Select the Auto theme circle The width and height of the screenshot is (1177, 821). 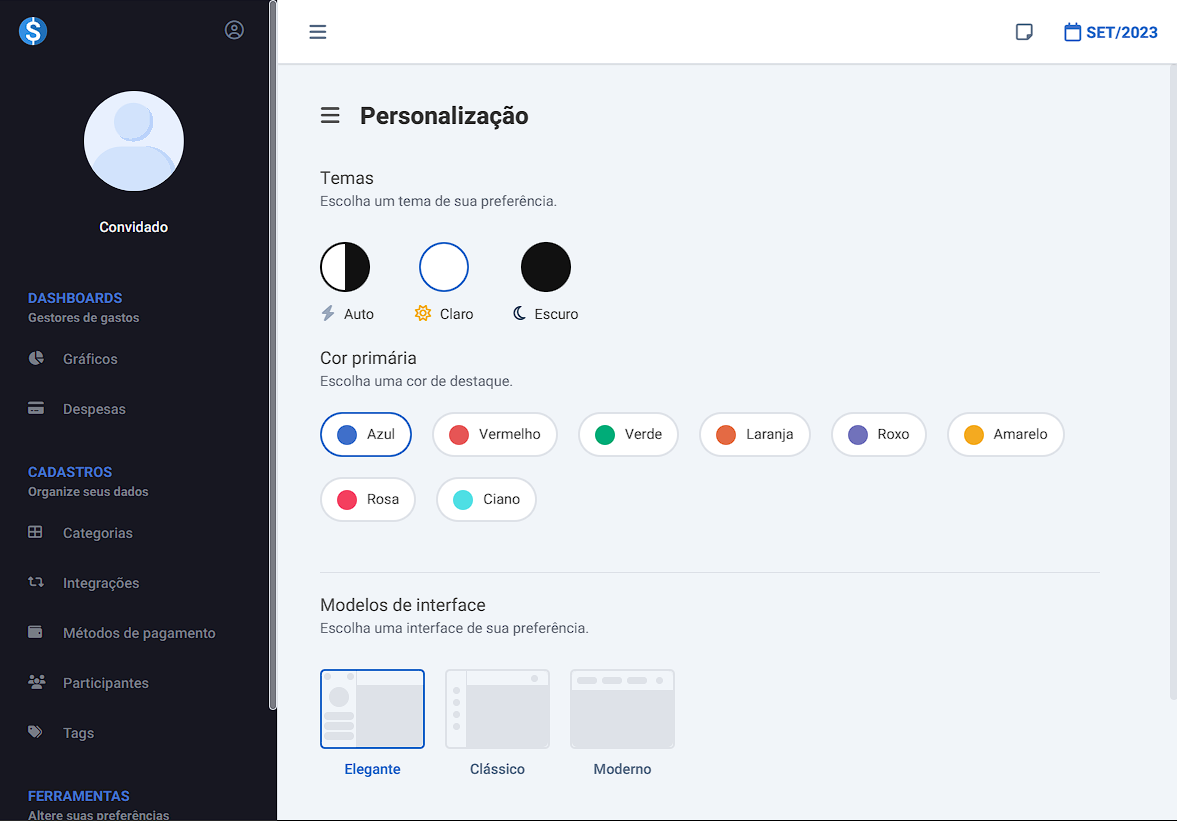pyautogui.click(x=345, y=267)
